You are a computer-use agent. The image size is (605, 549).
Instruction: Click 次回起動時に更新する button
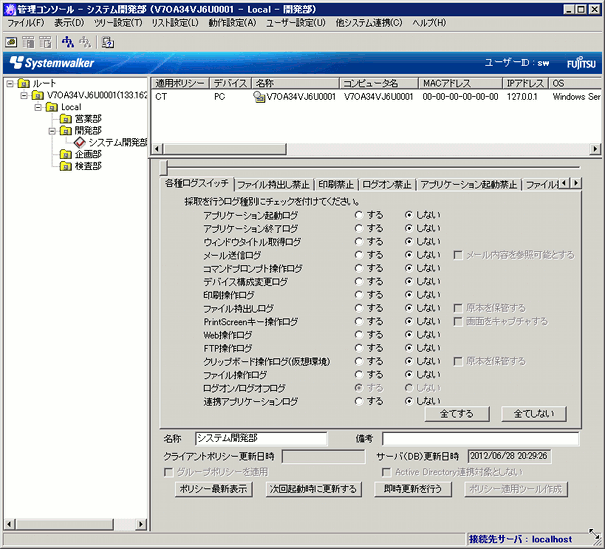tap(313, 489)
